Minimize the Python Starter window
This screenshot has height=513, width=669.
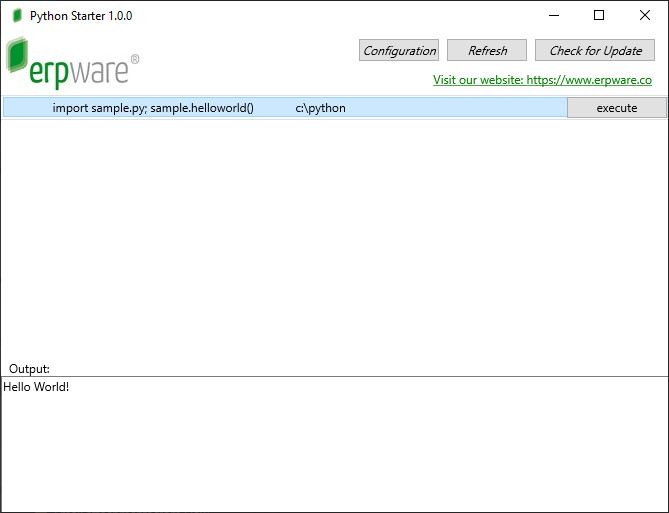pos(554,15)
